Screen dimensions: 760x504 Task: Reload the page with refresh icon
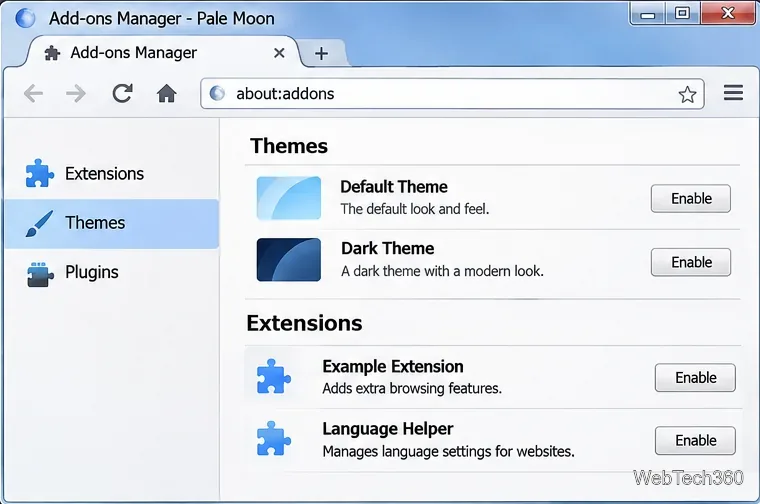(x=123, y=93)
